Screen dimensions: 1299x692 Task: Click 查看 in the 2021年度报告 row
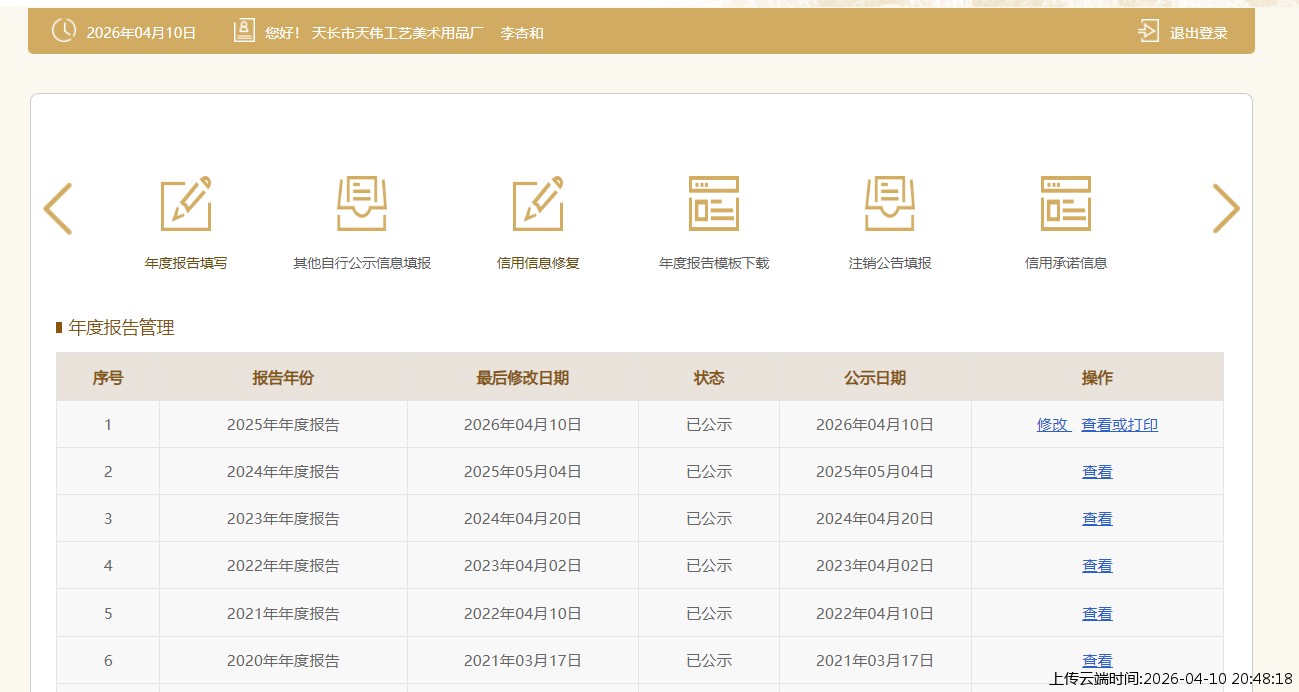[1097, 614]
